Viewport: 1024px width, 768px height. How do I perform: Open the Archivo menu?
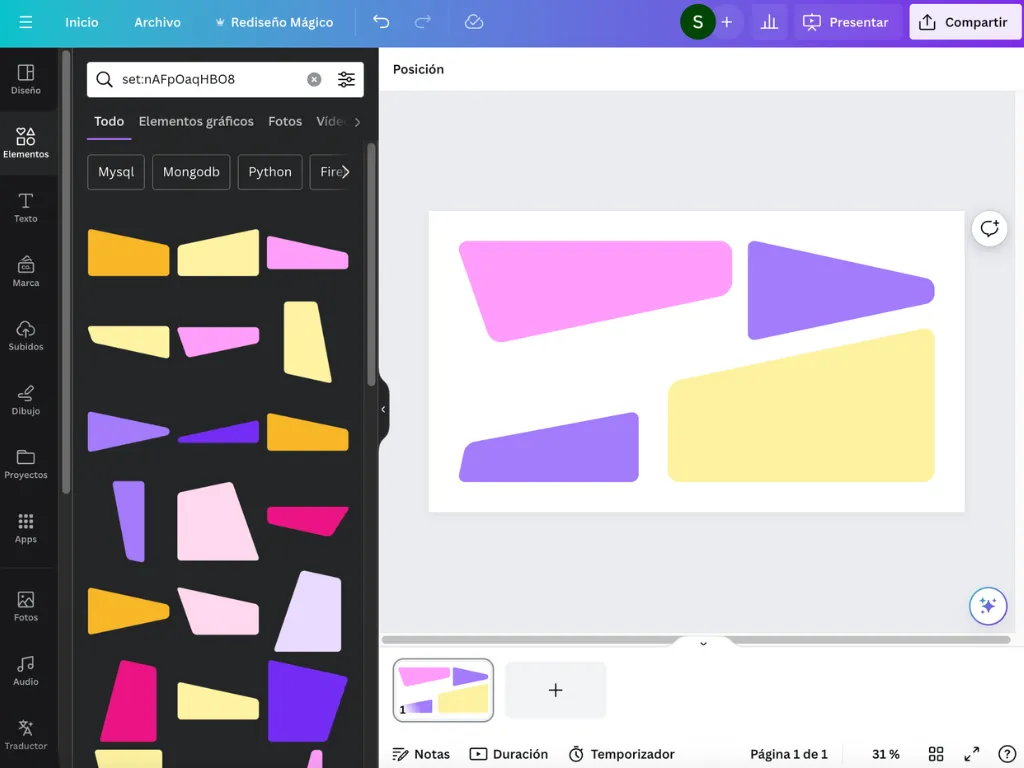[x=157, y=22]
